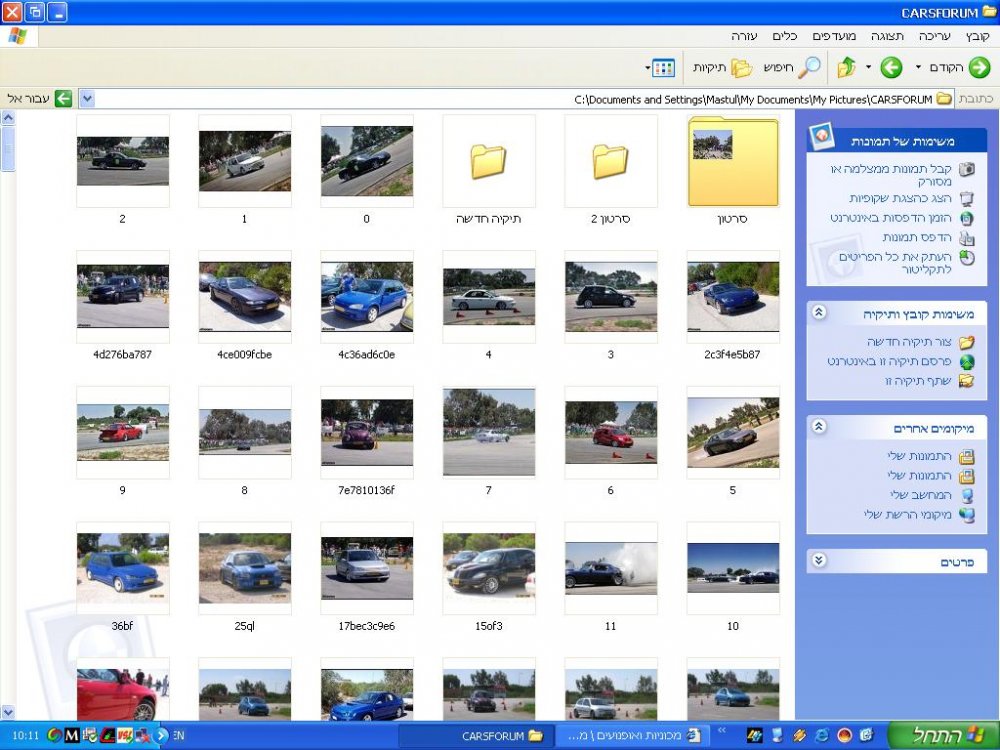This screenshot has height=750, width=1000.
Task: Expand the Details (פרטים) panel
Action: click(819, 561)
